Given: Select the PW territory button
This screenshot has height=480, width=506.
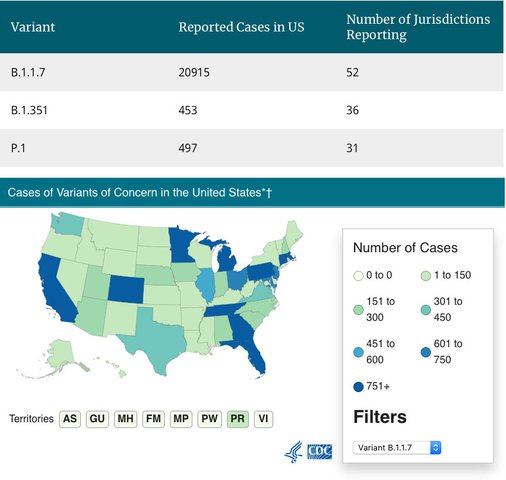Looking at the screenshot, I should coord(209,419).
